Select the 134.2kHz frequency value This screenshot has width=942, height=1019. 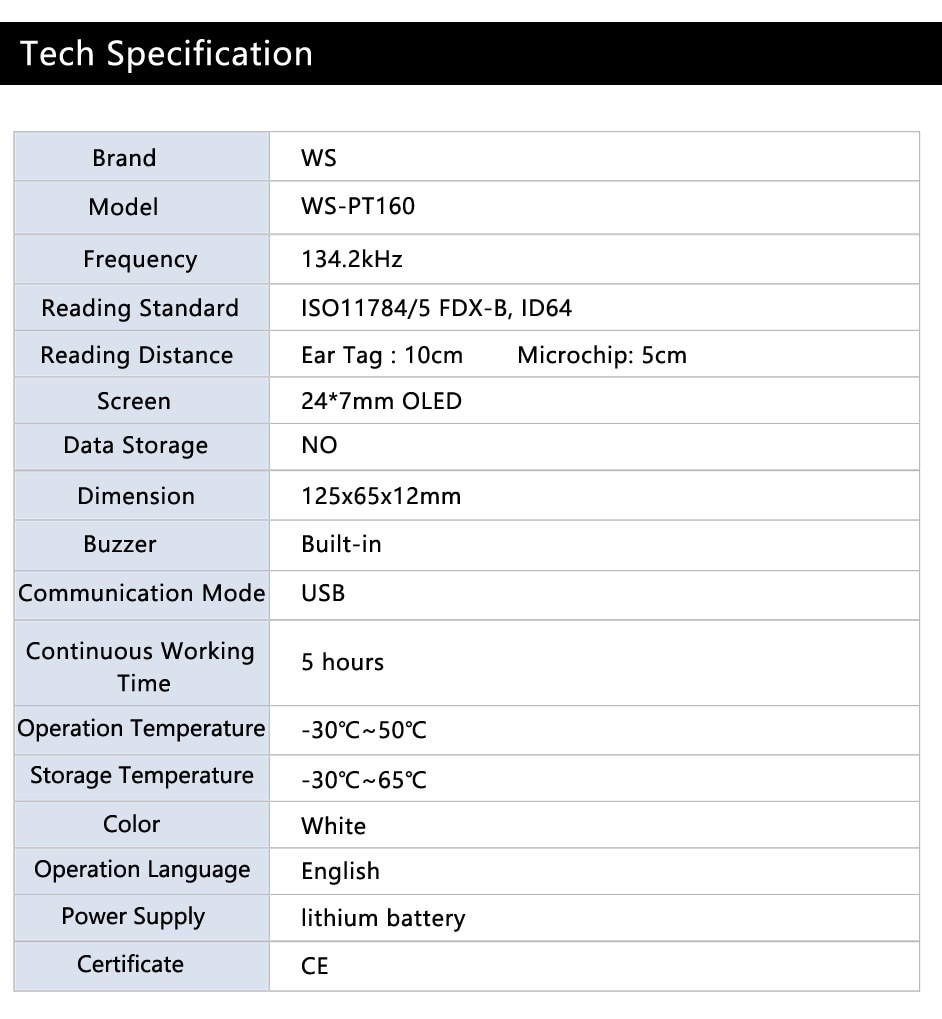[351, 259]
